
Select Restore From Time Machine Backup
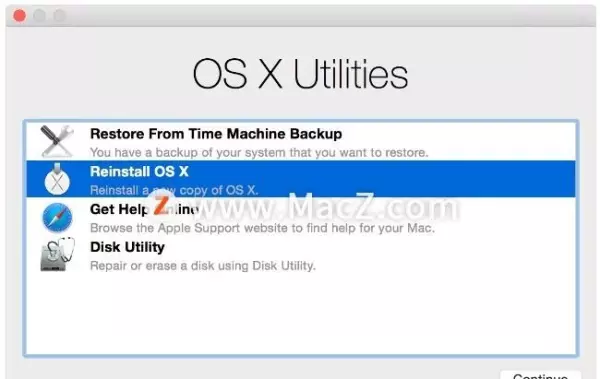301,141
